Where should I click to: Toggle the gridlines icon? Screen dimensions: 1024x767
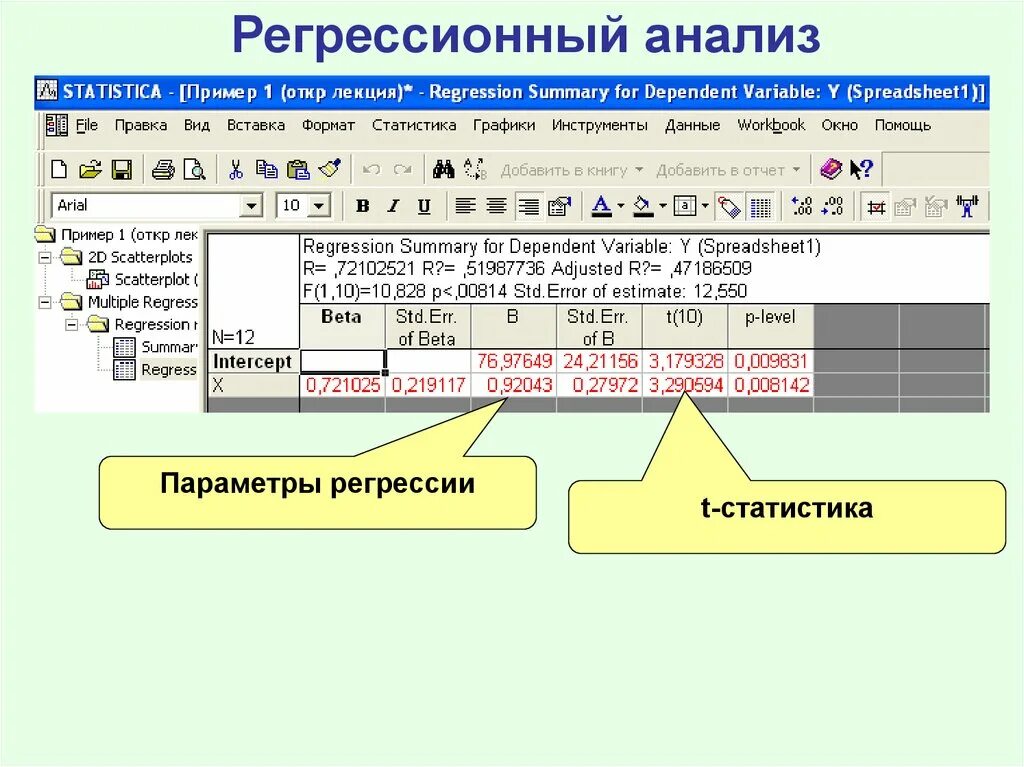point(760,207)
